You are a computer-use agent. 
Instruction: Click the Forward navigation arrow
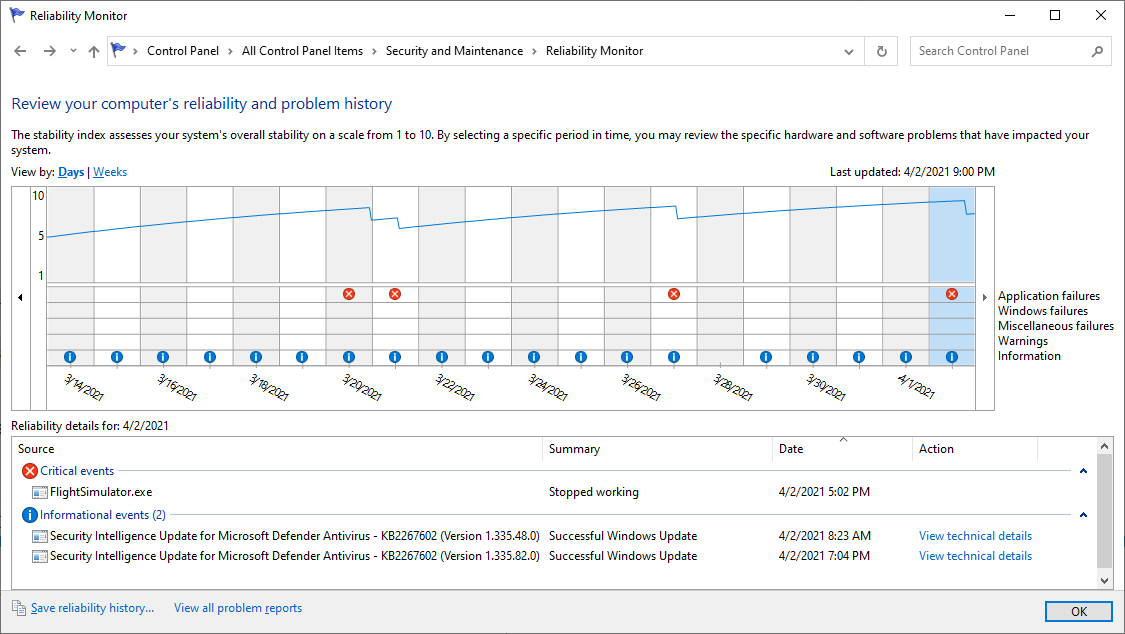coord(50,51)
